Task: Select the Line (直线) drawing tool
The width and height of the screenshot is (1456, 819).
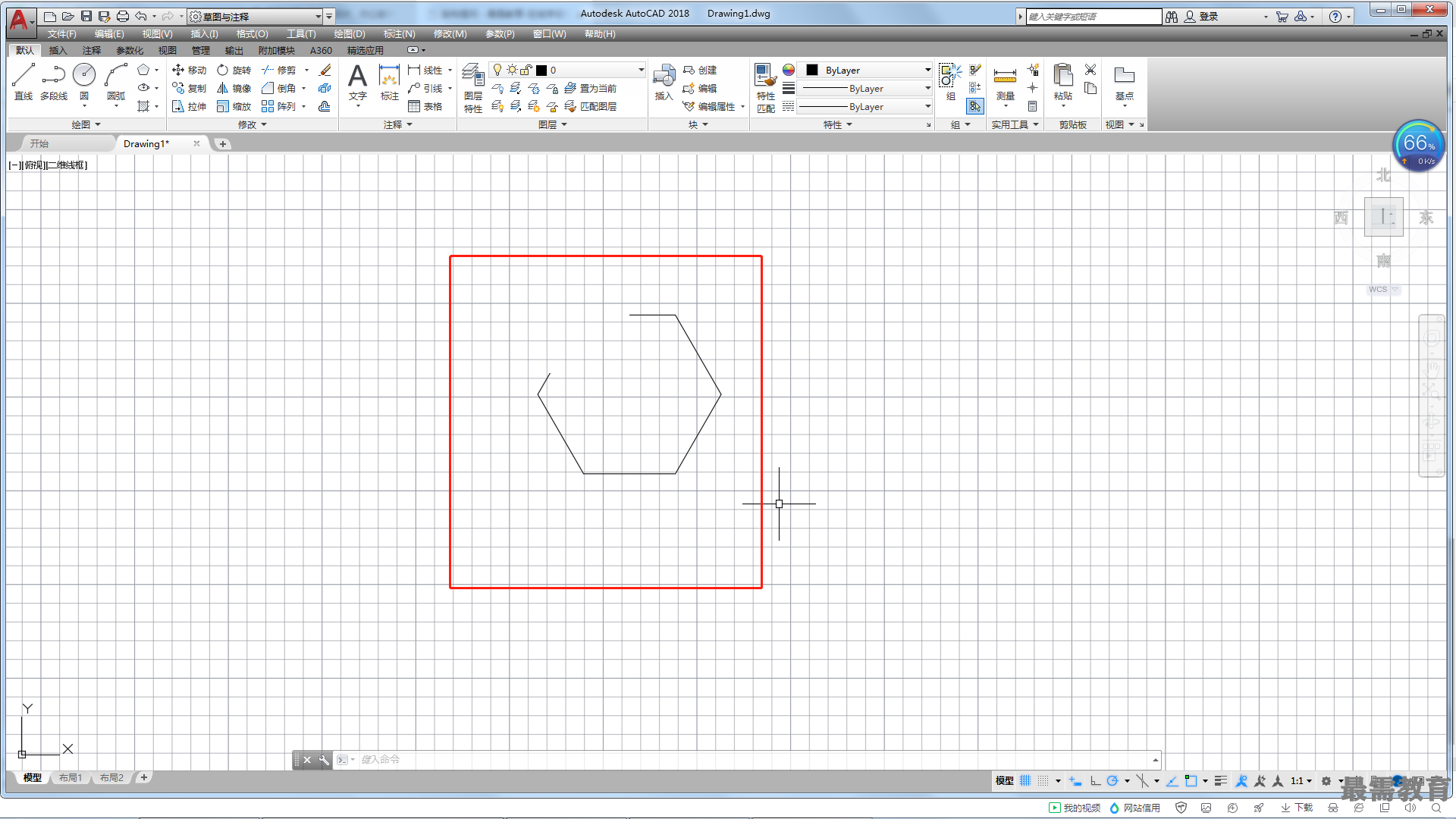Action: coord(24,82)
